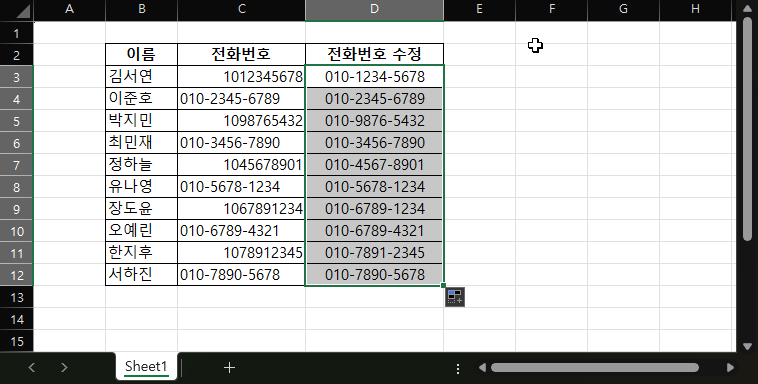
Task: Select row 13 header
Action: [x=17, y=297]
